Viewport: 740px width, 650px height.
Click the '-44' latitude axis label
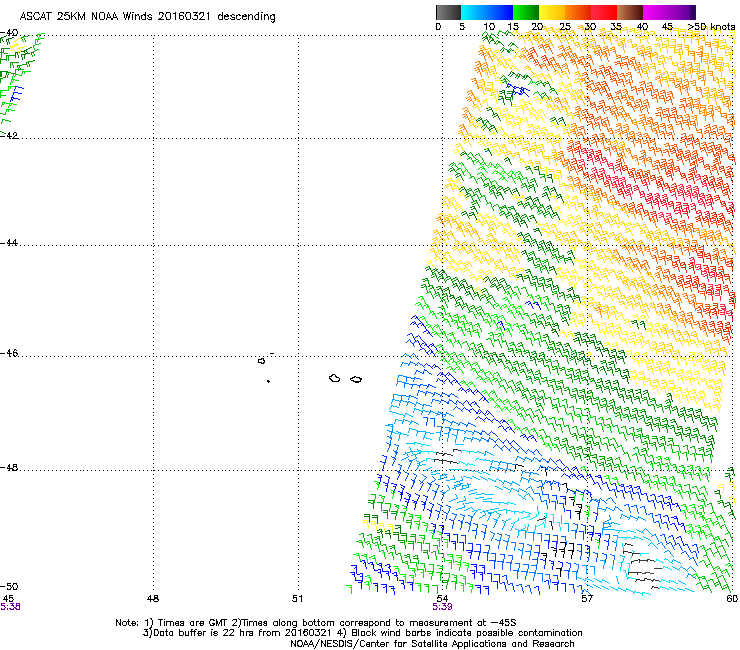[x=9, y=243]
